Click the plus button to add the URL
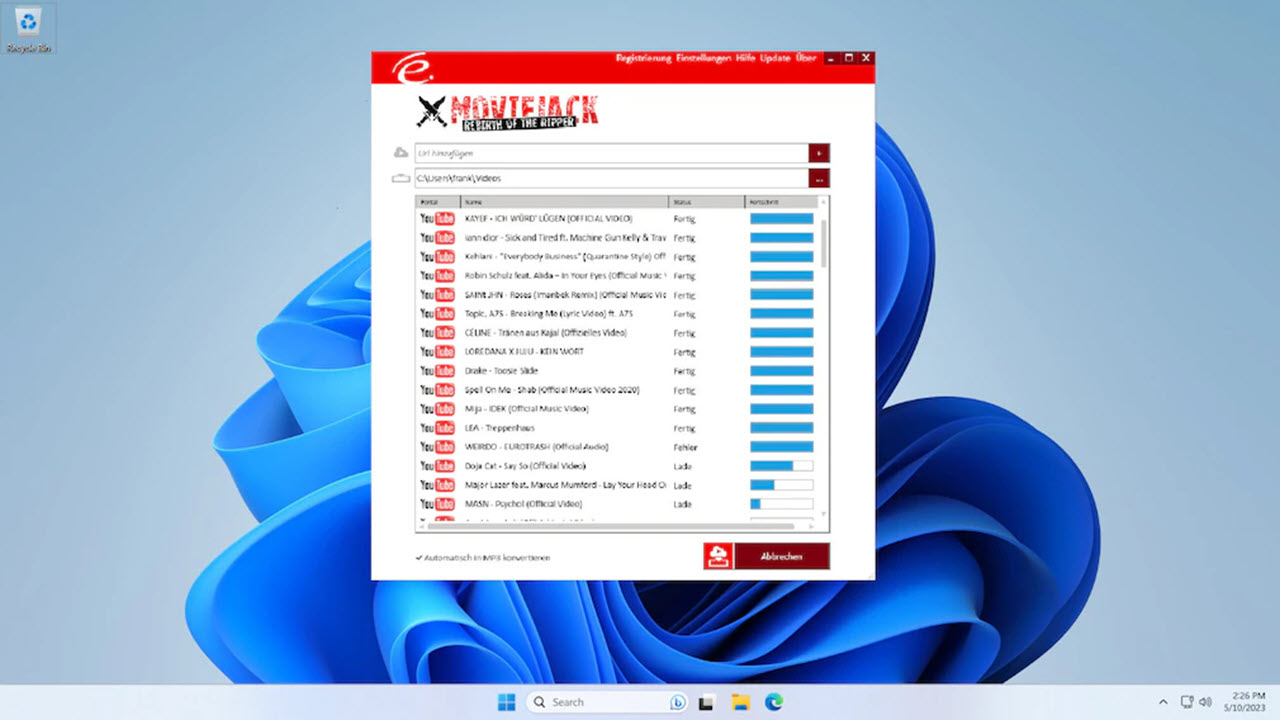Screen dimensions: 1280x720 coord(820,153)
